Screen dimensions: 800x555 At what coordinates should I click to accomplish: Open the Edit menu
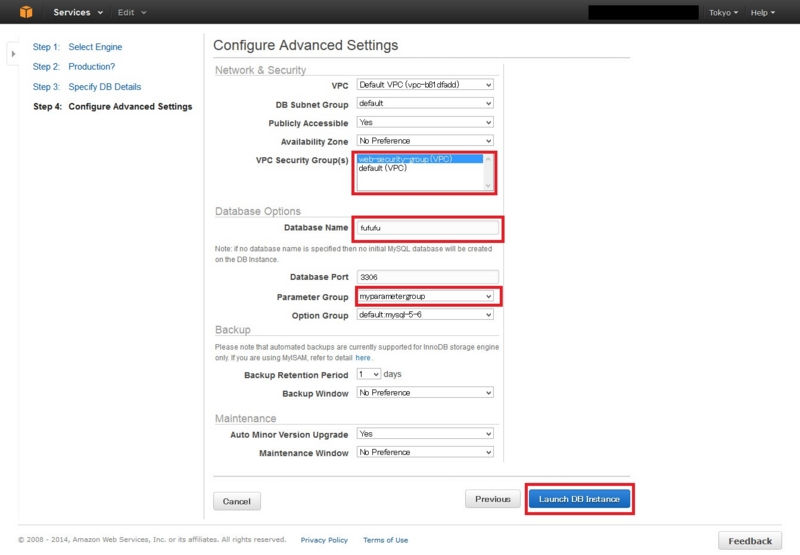132,12
